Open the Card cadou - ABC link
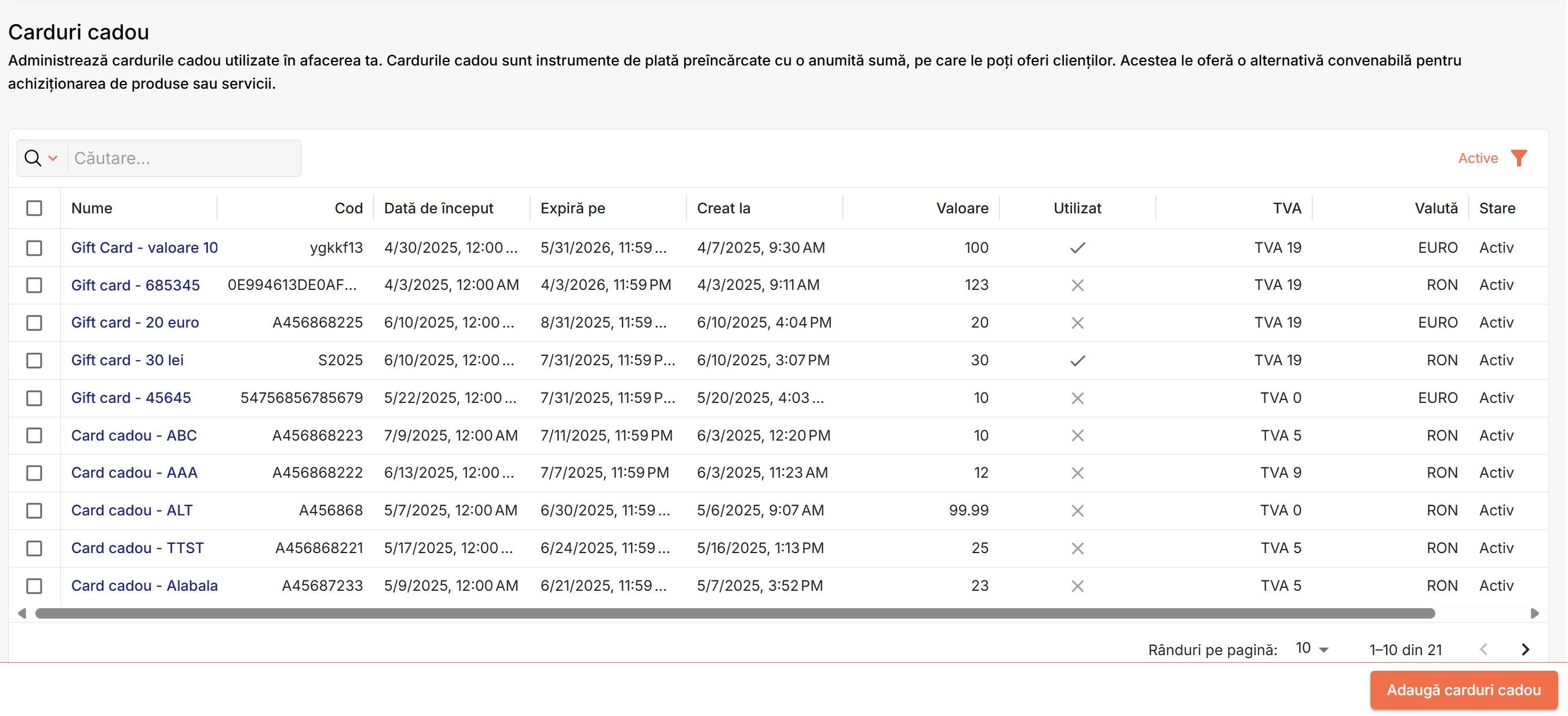Image resolution: width=1568 pixels, height=716 pixels. coord(134,435)
